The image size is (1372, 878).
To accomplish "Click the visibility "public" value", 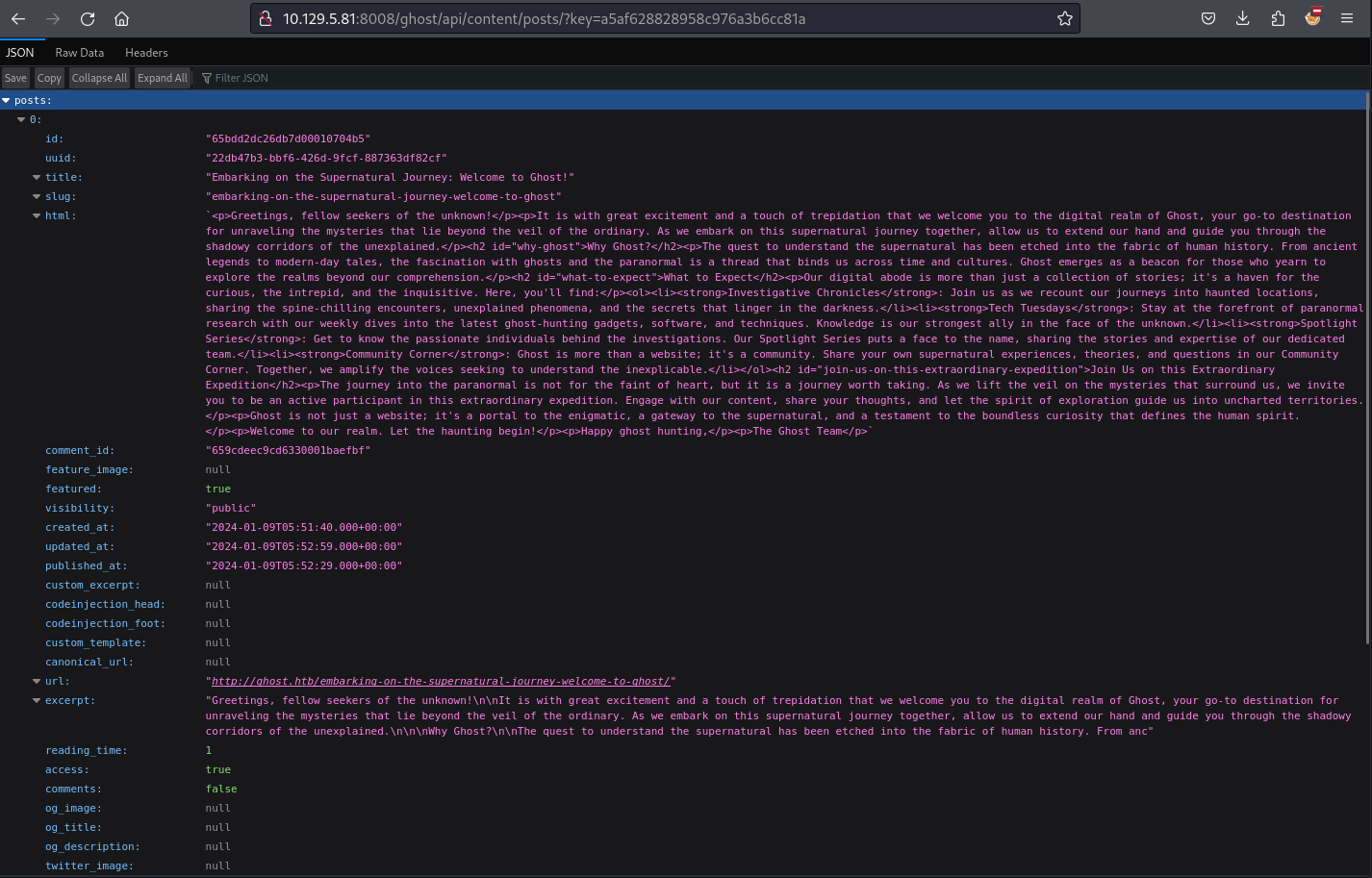I will (231, 508).
